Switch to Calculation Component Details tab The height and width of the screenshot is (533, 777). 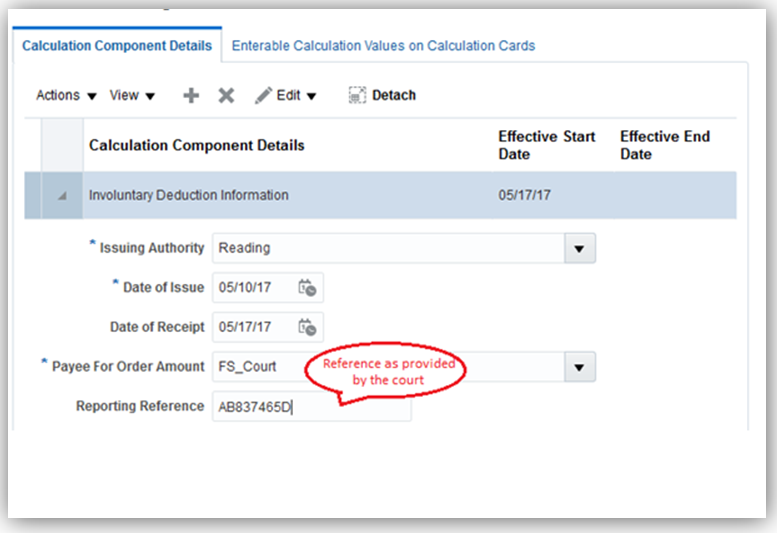tap(117, 46)
